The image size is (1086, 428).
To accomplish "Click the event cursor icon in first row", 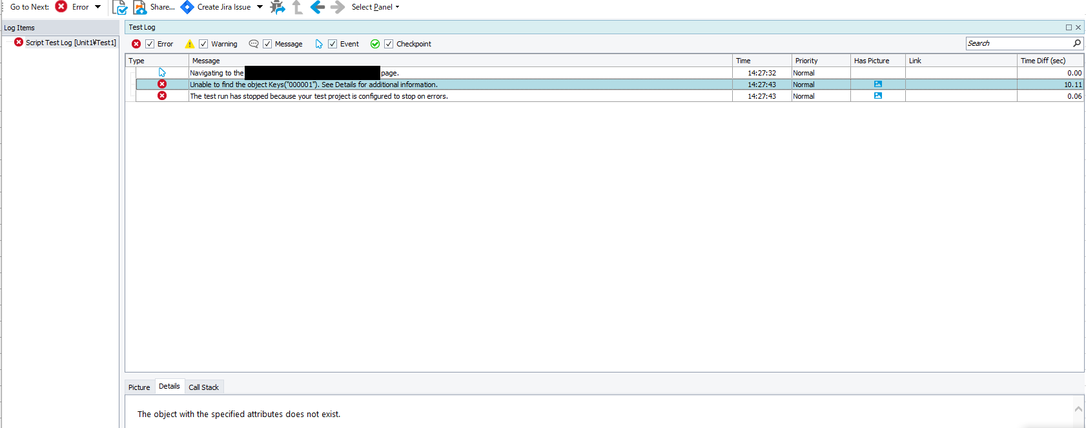I will pos(162,72).
